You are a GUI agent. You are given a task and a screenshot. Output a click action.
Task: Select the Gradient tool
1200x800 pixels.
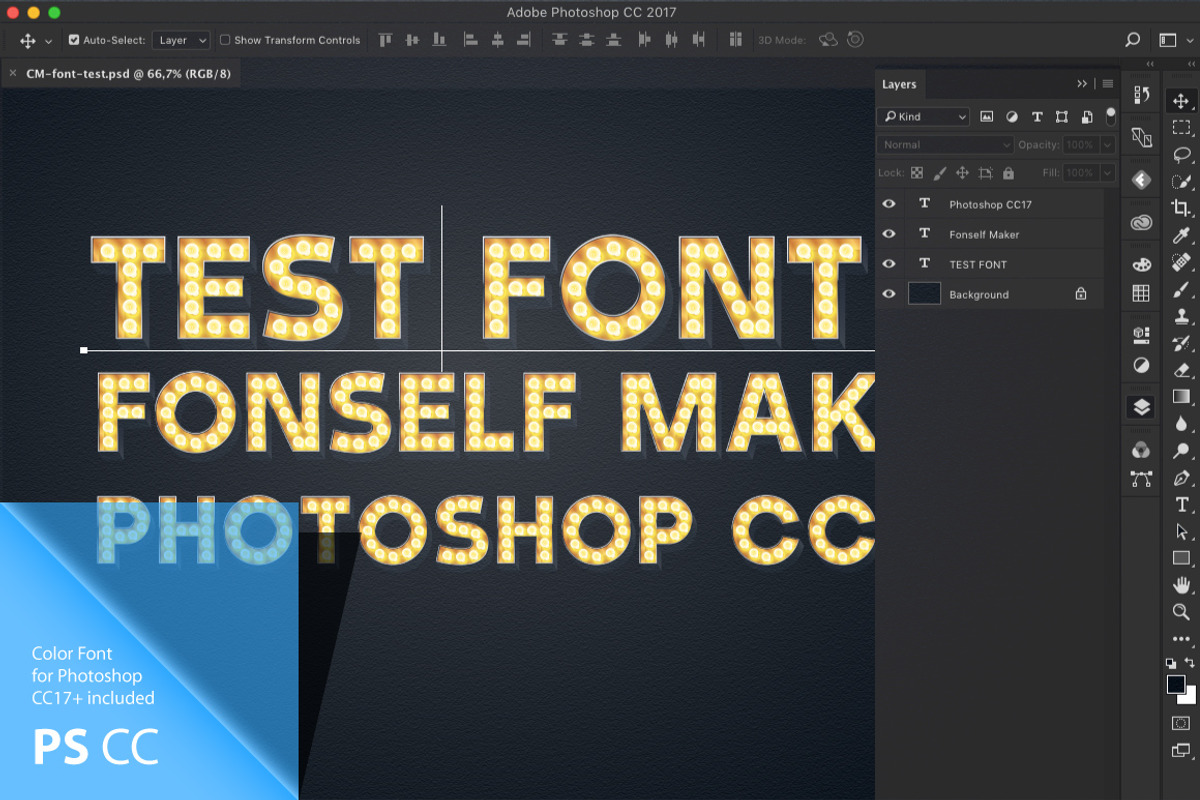(1181, 397)
